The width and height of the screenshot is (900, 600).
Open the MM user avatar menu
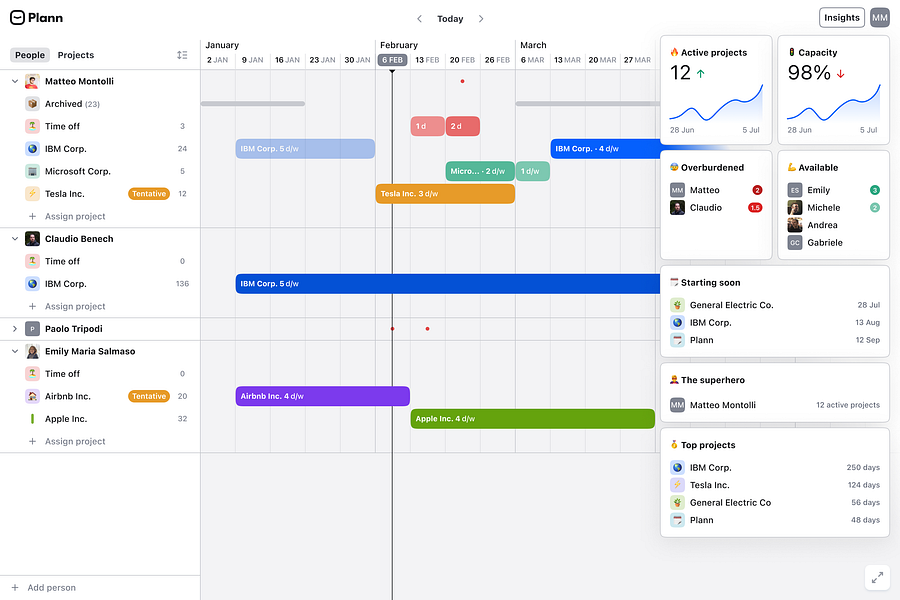point(879,18)
